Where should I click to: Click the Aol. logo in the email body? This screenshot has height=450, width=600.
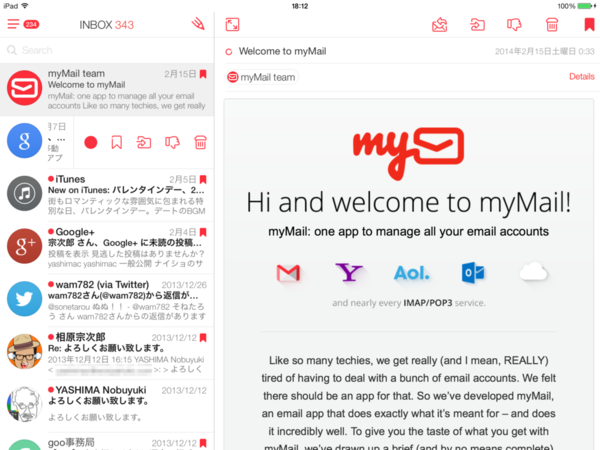coord(411,273)
